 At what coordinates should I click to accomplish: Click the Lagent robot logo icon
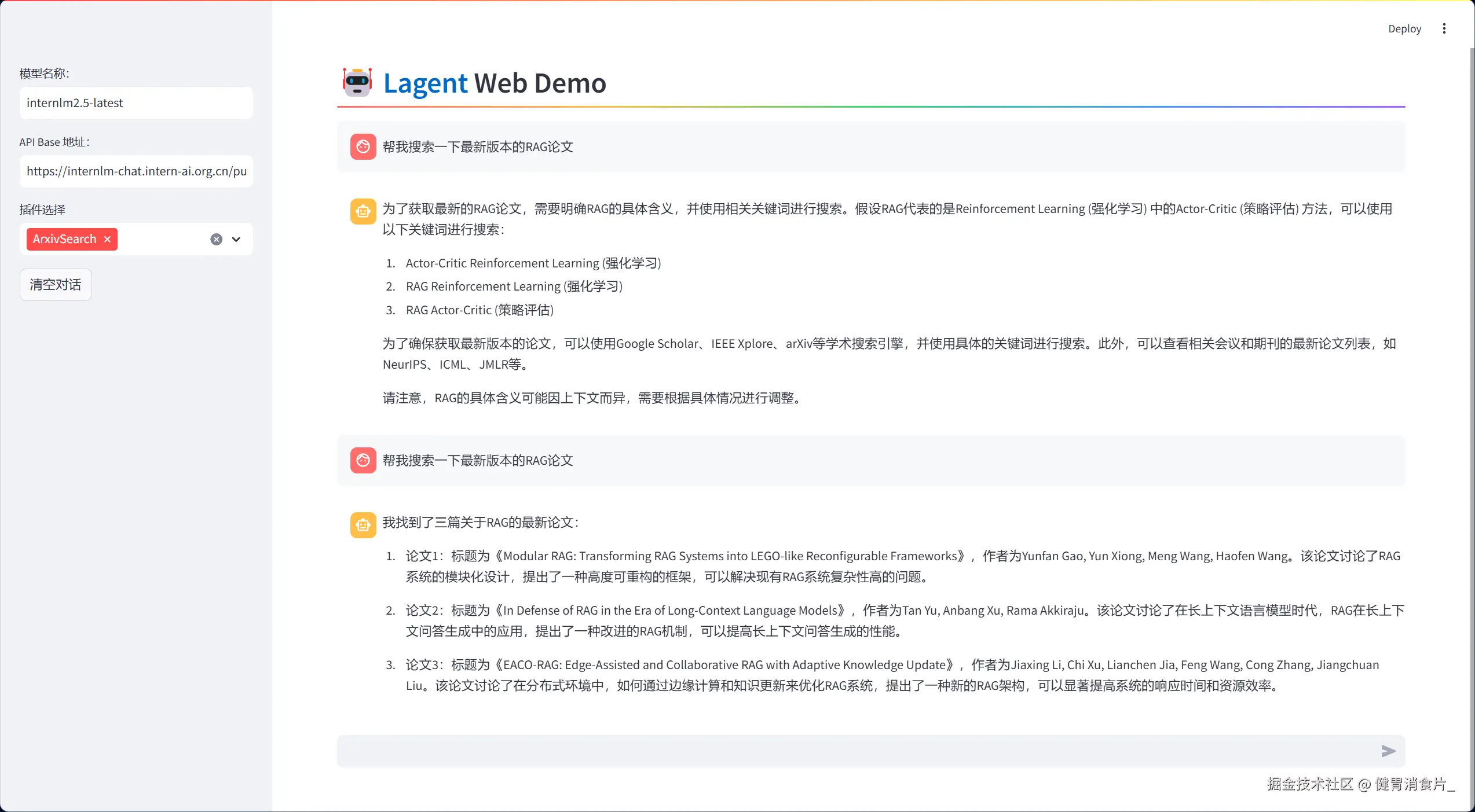click(x=357, y=83)
